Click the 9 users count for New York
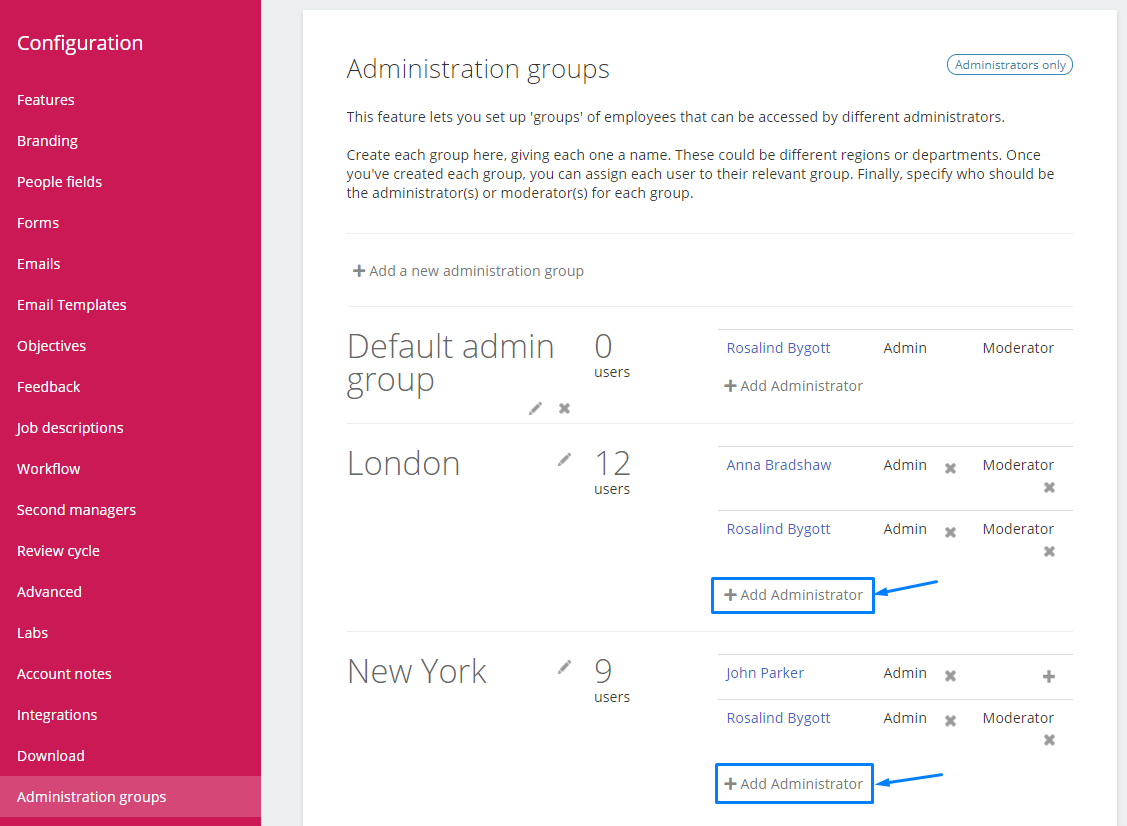 click(612, 680)
